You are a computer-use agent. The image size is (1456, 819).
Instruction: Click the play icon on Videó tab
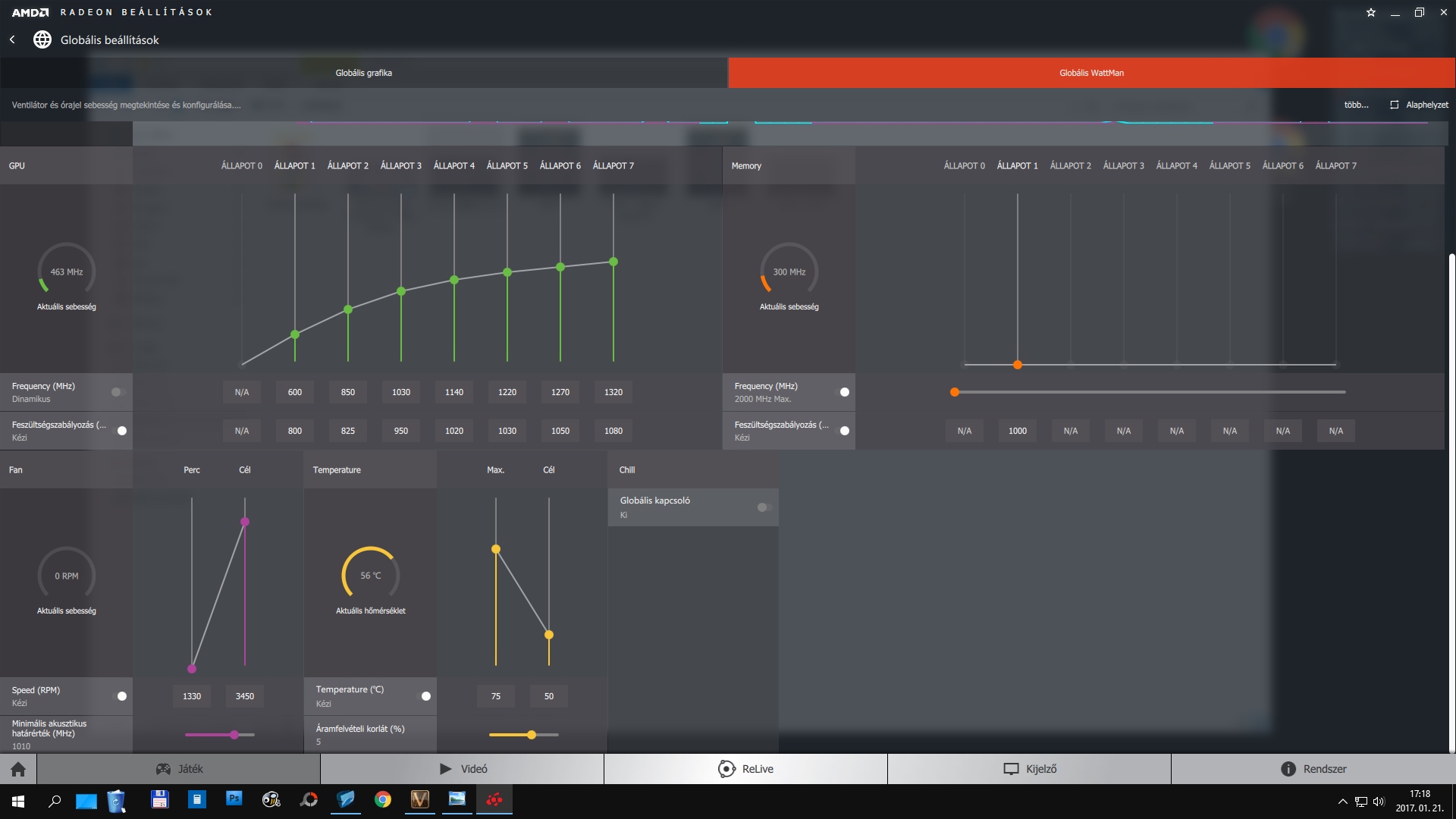click(446, 769)
